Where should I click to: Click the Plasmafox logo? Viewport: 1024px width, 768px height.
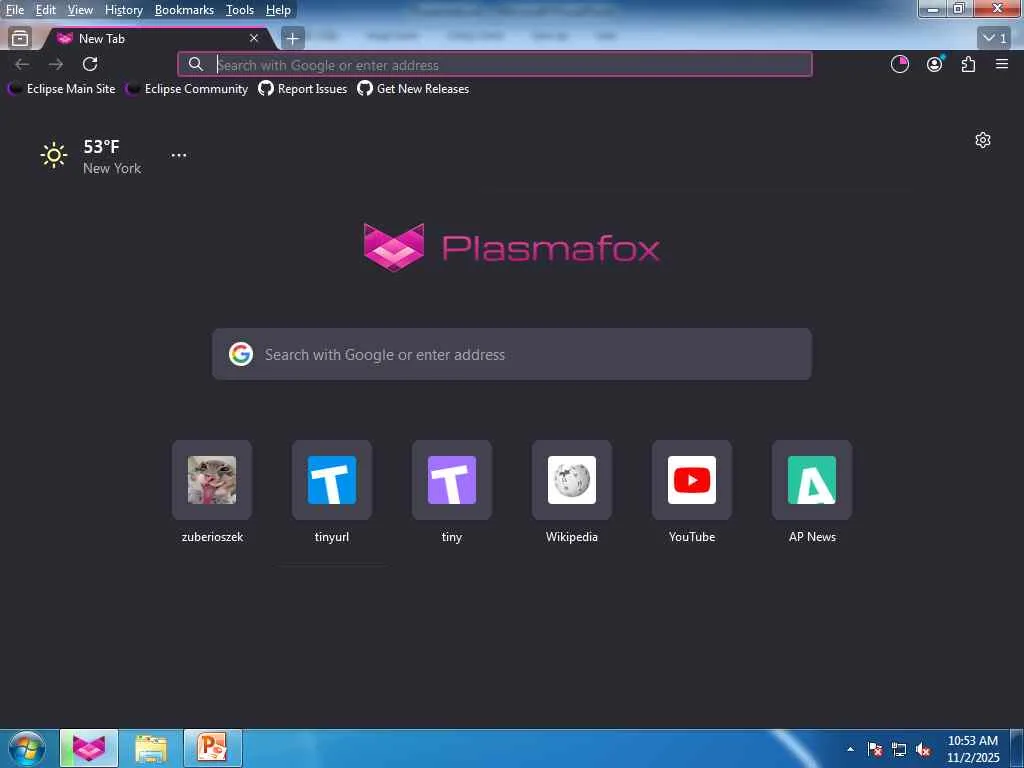tap(511, 247)
